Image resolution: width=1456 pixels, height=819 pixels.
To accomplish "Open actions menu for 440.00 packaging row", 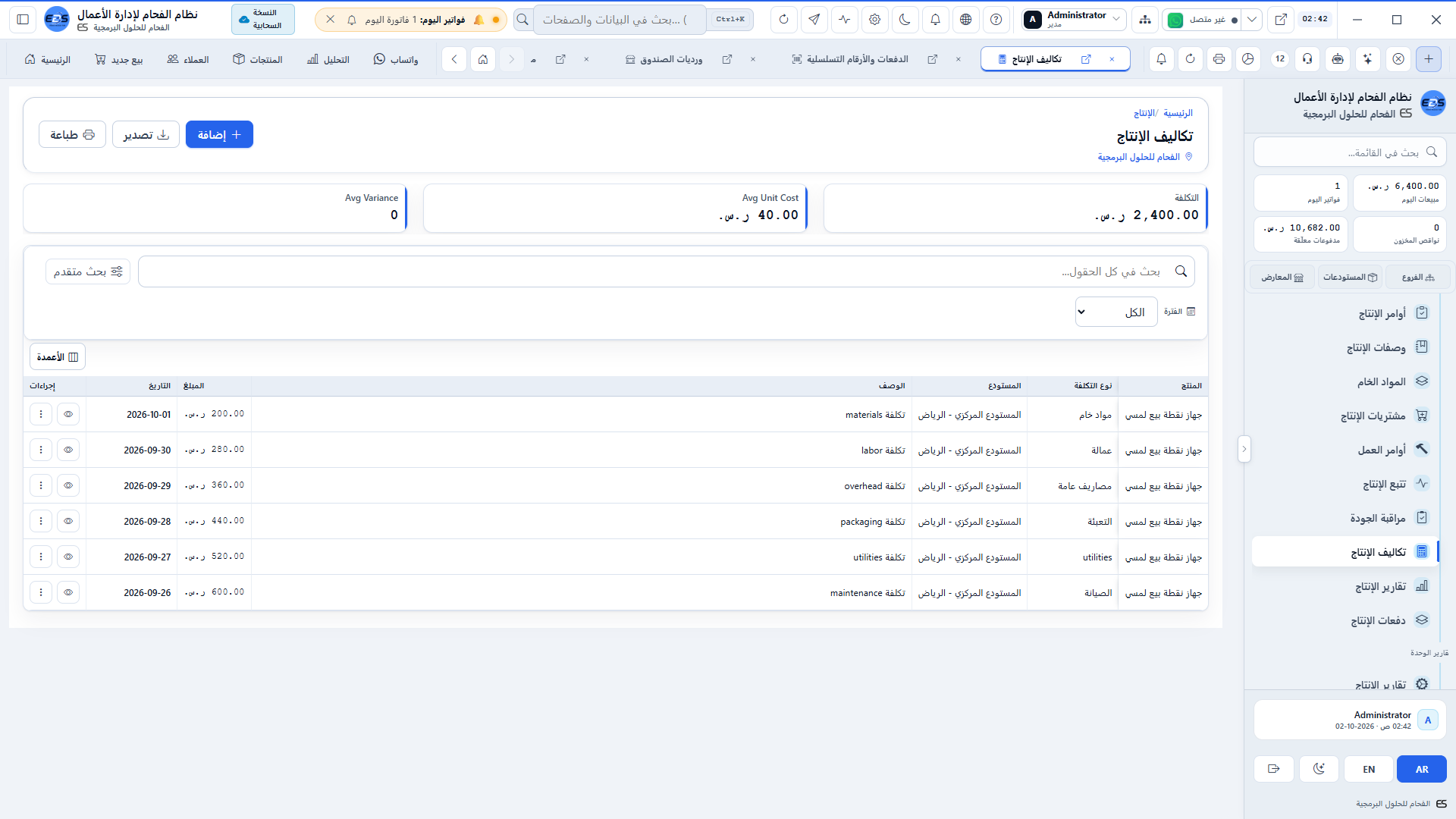I will 41,522.
